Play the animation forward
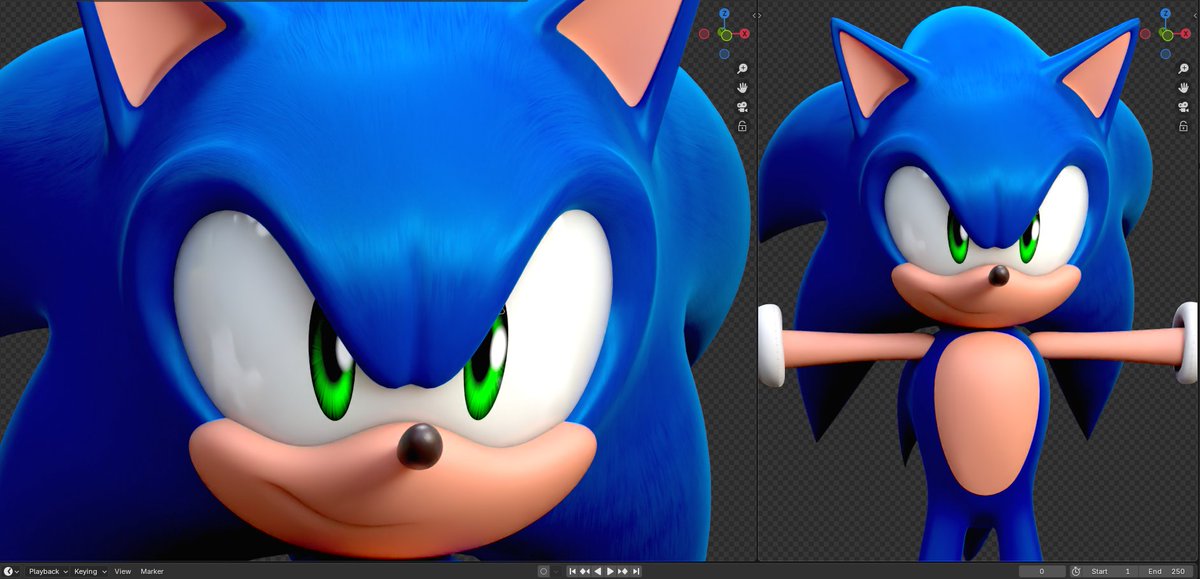Image resolution: width=1200 pixels, height=579 pixels. coord(610,571)
